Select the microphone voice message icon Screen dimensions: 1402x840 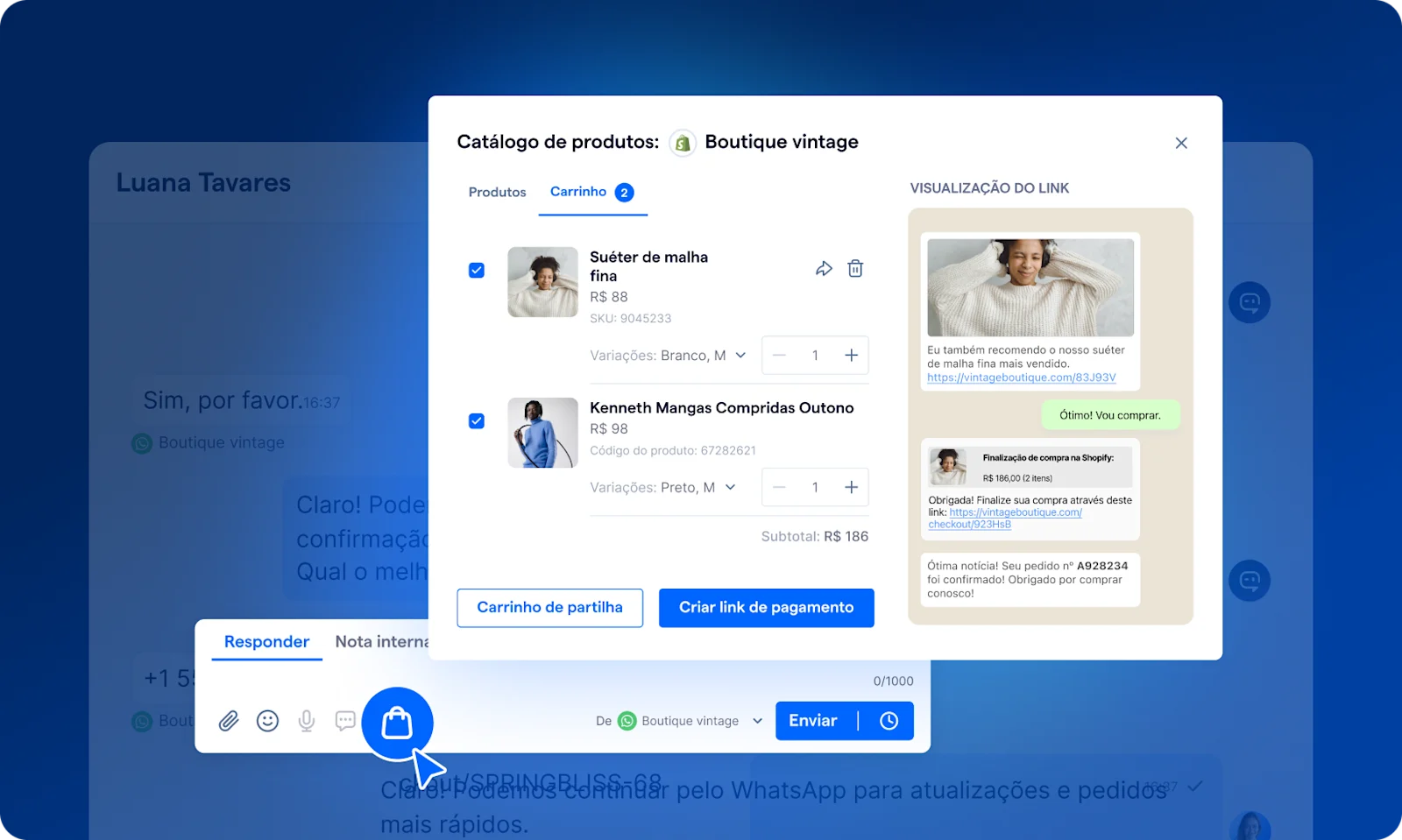[x=306, y=721]
